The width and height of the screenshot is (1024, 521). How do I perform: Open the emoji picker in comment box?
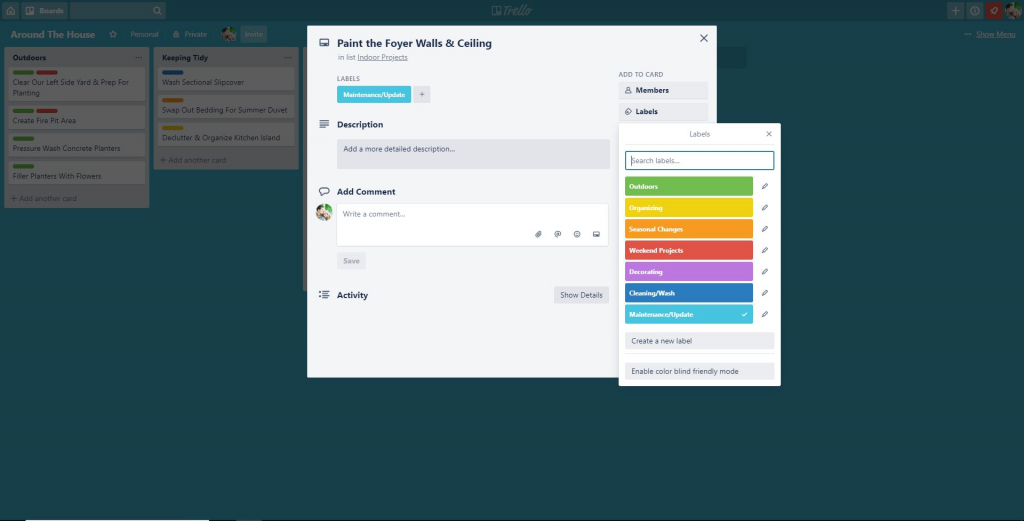577,234
